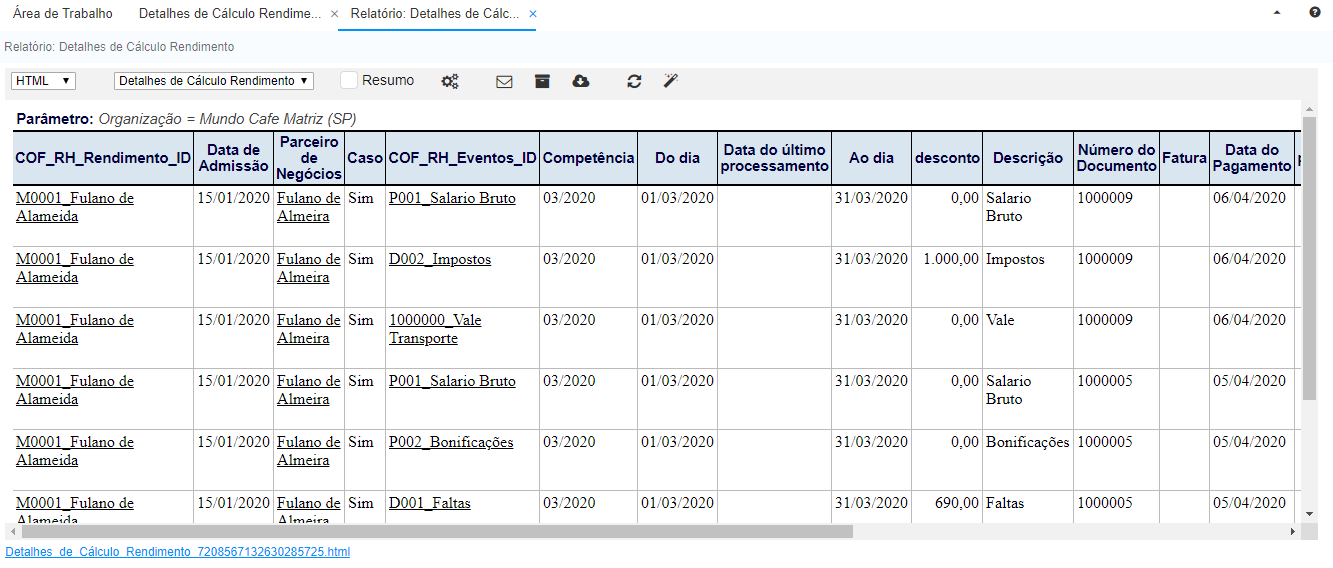Image resolution: width=1333 pixels, height=568 pixels.
Task: Expand the Detalhes de Cálculo Rendimento dropdown
Action: pyautogui.click(x=214, y=81)
